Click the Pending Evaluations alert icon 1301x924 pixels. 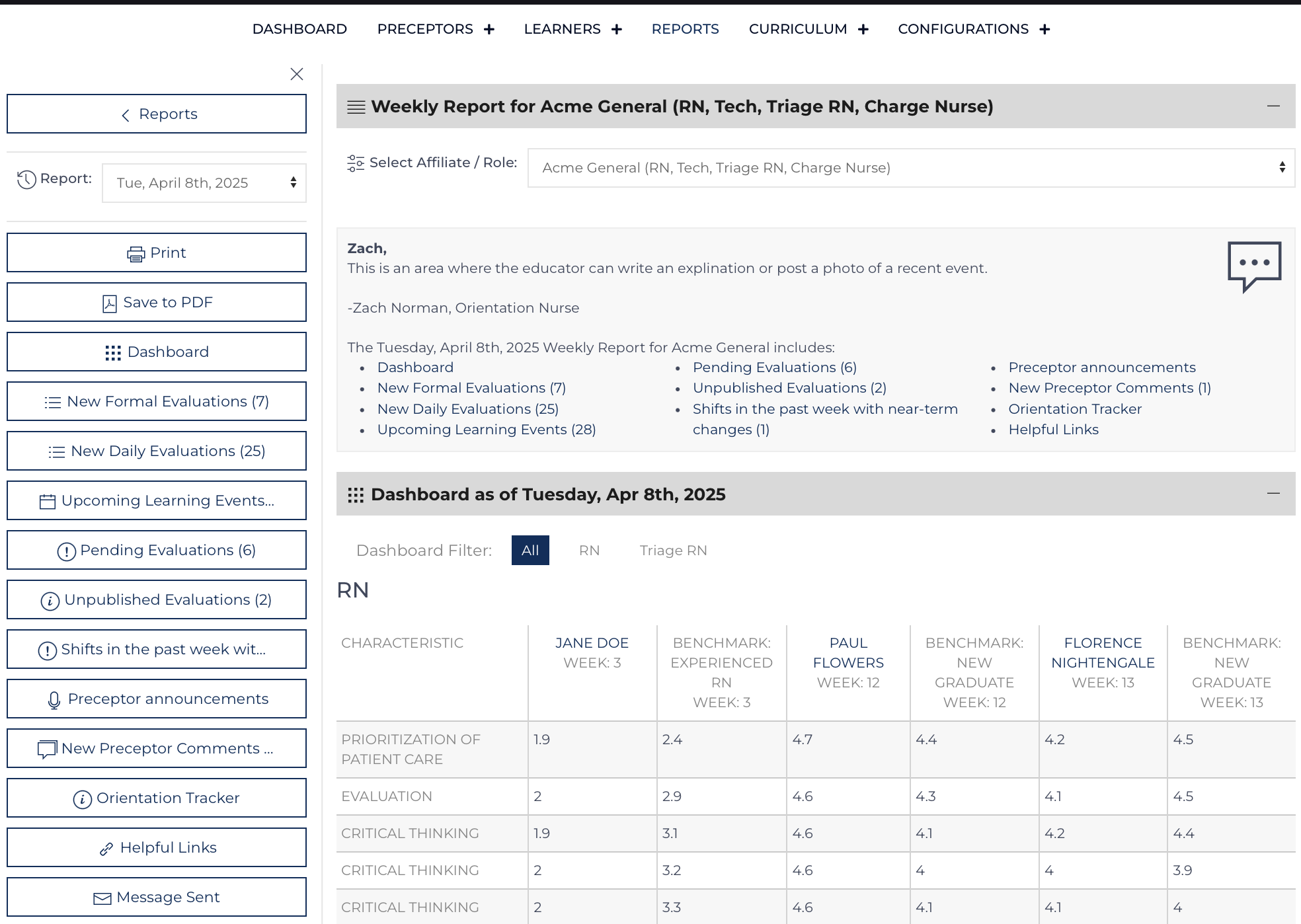(67, 550)
